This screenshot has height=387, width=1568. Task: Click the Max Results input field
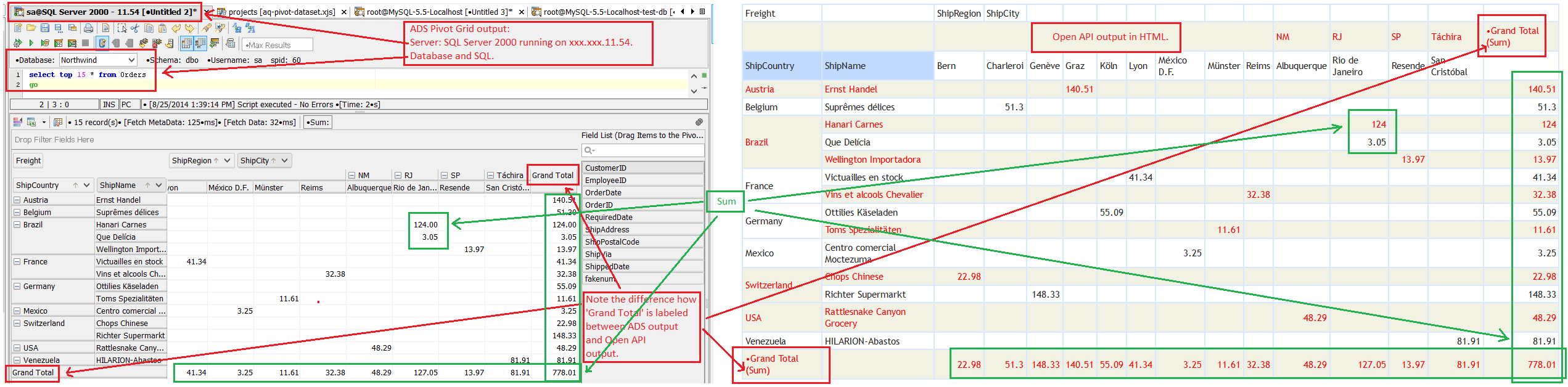click(277, 44)
